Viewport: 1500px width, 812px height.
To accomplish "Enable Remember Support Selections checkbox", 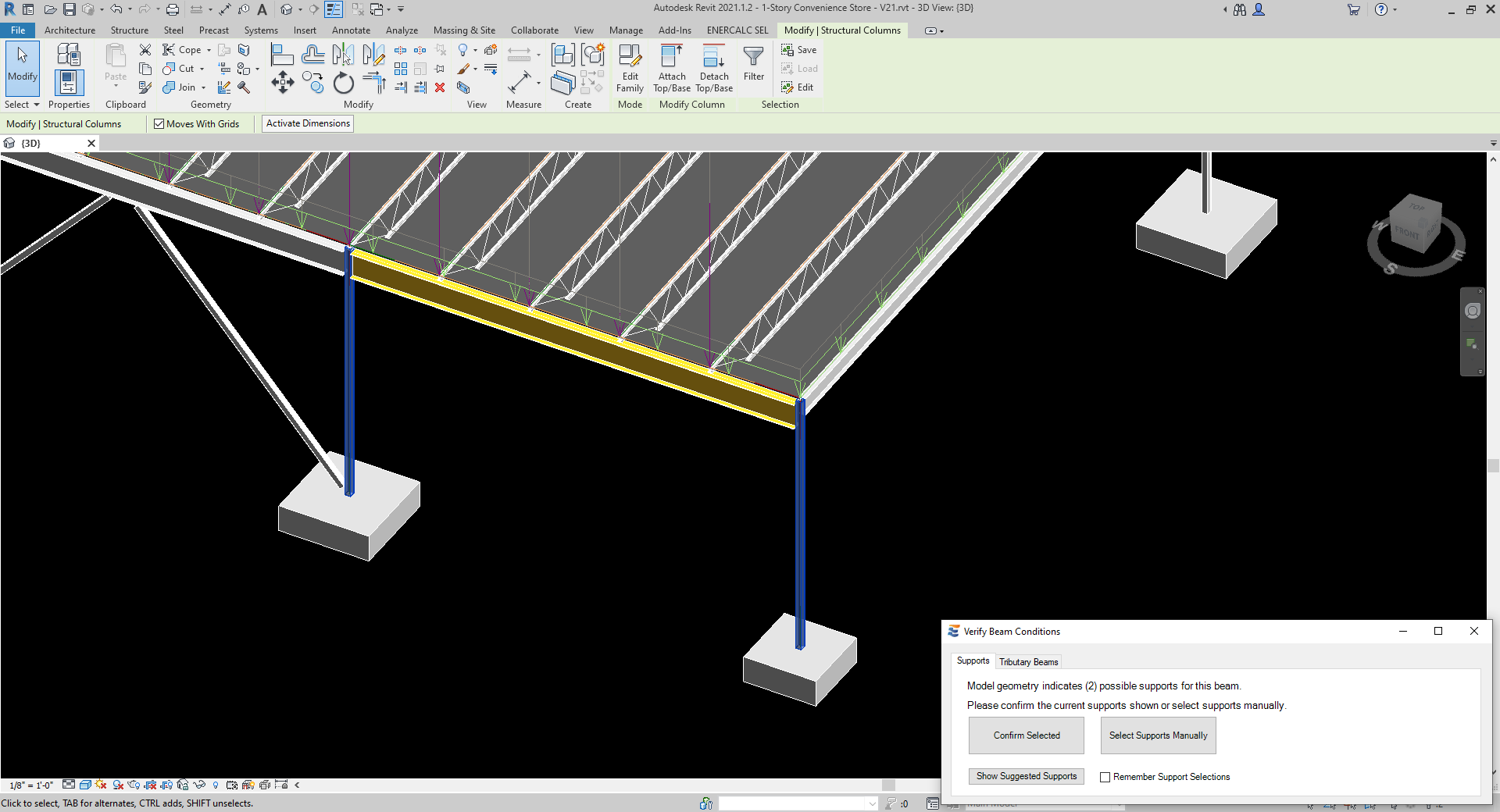I will point(1105,777).
